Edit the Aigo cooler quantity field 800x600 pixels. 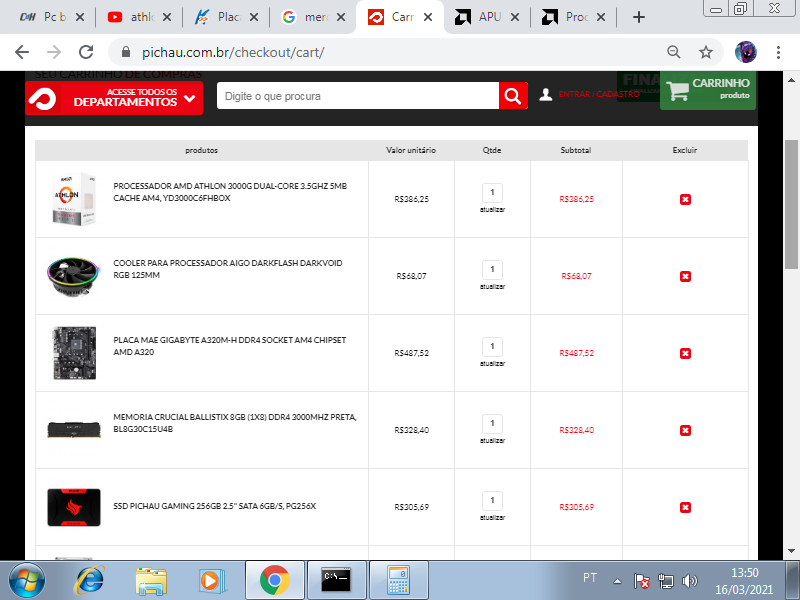tap(492, 269)
